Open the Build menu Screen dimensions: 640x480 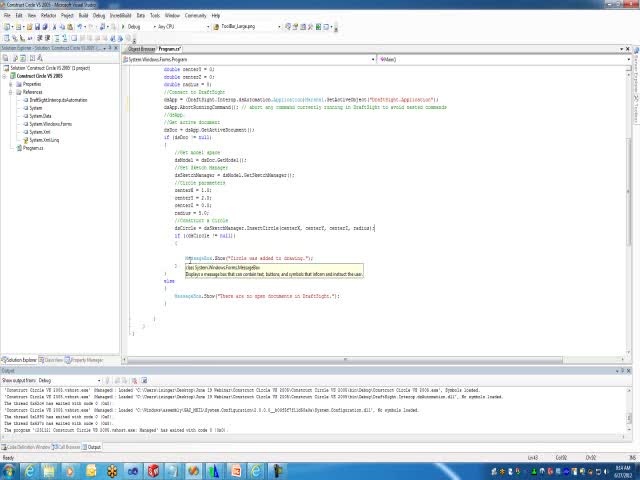(x=83, y=16)
